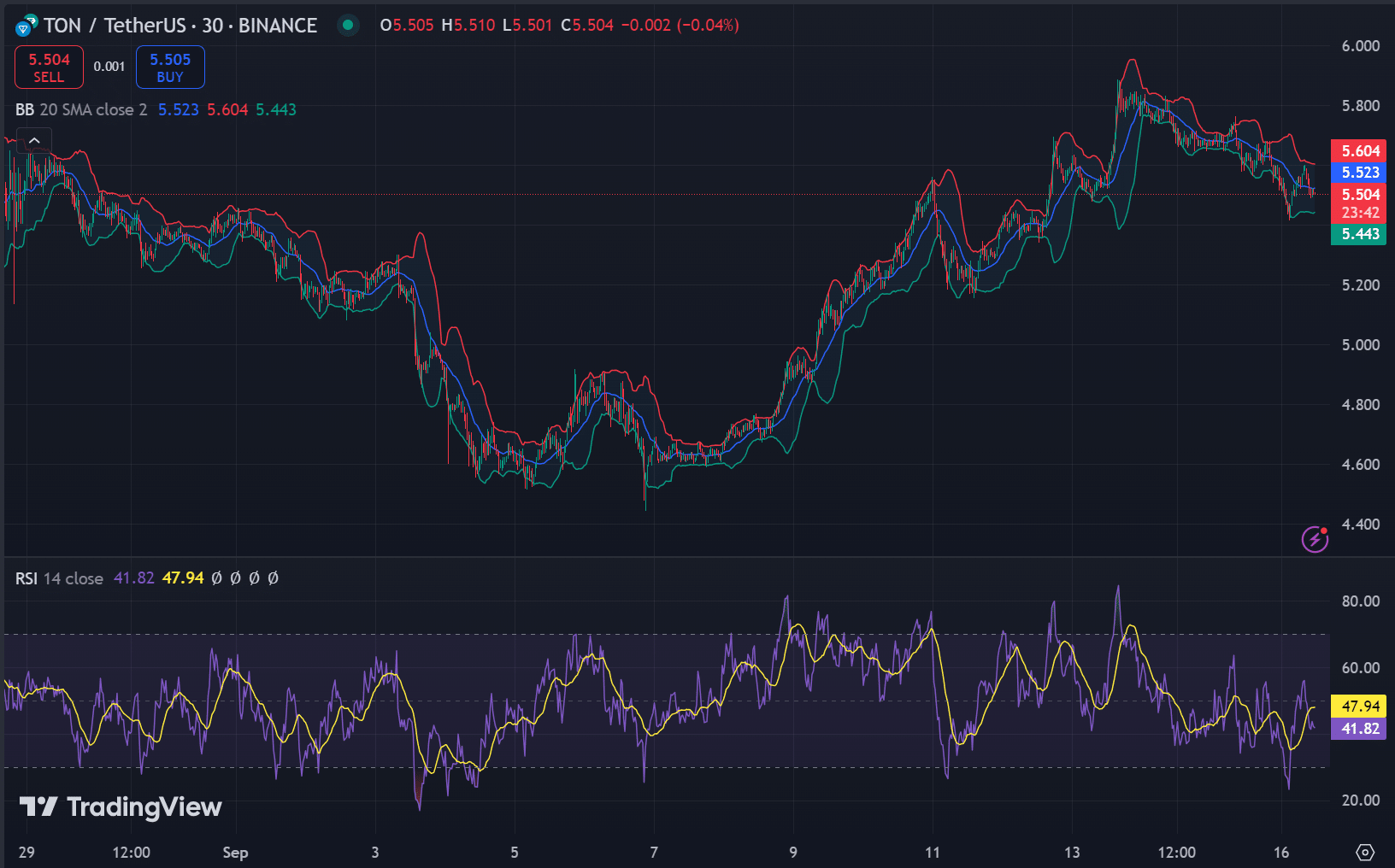The width and height of the screenshot is (1395, 868).
Task: Click the Sep label on time axis
Action: [x=235, y=852]
